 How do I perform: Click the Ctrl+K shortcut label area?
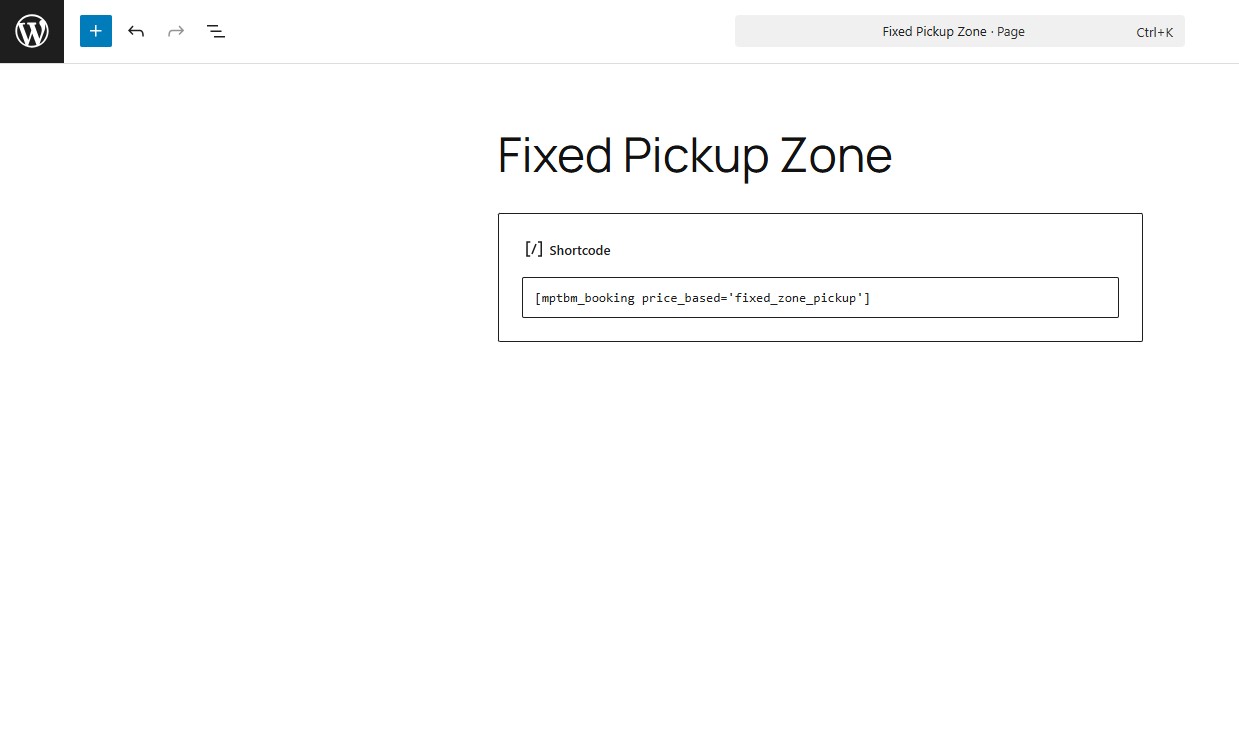click(x=1154, y=31)
